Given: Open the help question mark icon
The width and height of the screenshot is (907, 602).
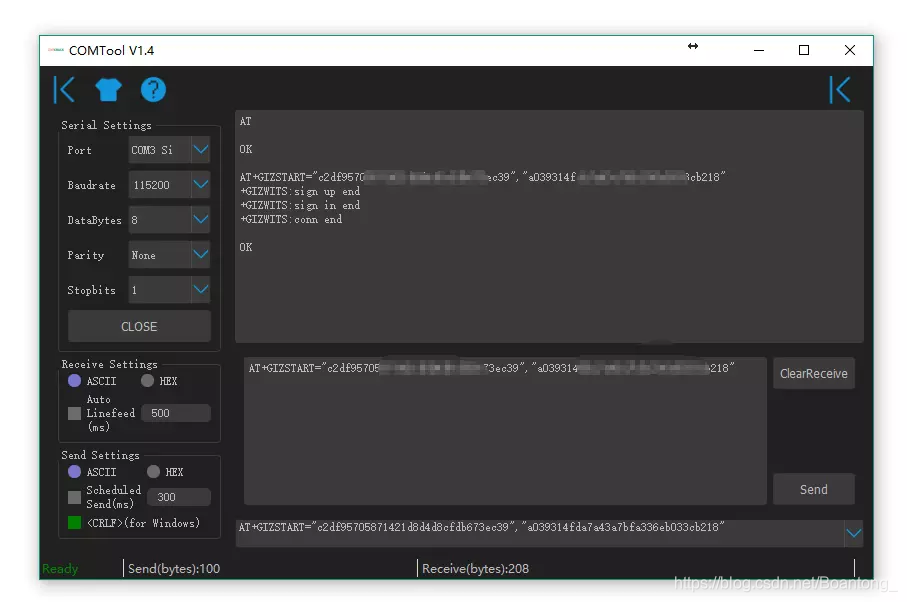Looking at the screenshot, I should click(x=153, y=90).
